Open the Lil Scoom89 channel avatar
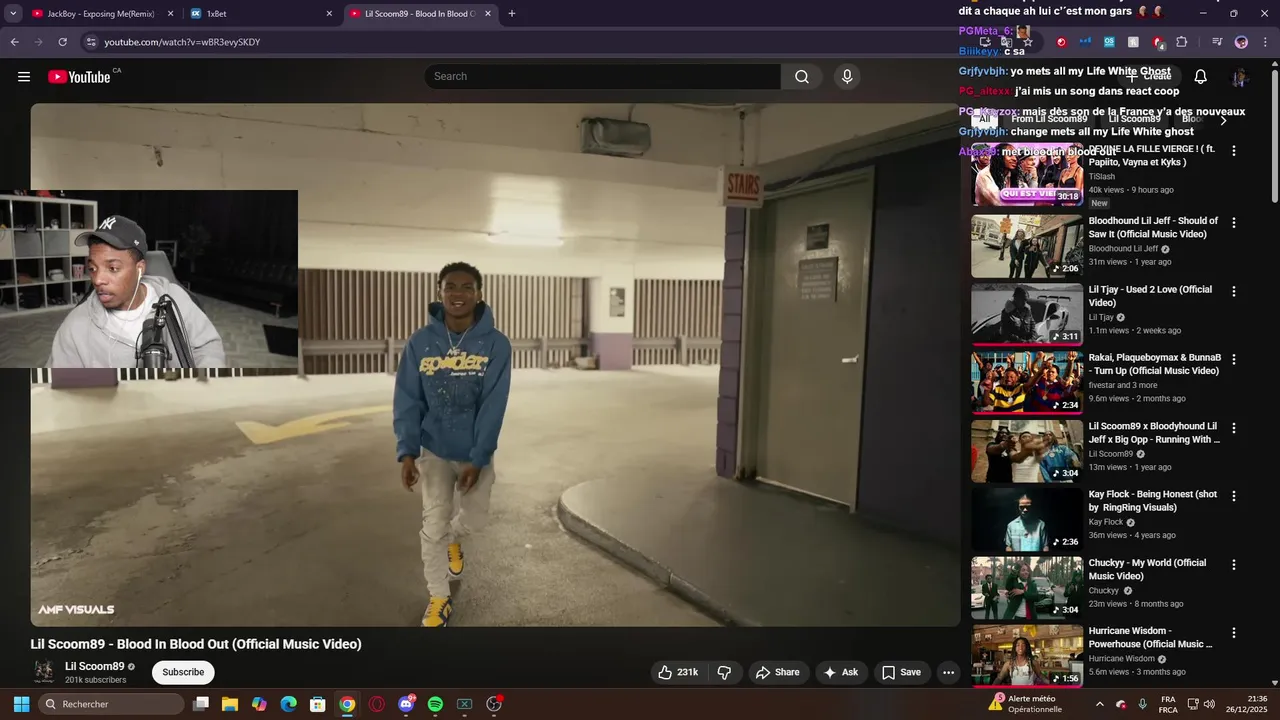 pyautogui.click(x=44, y=672)
